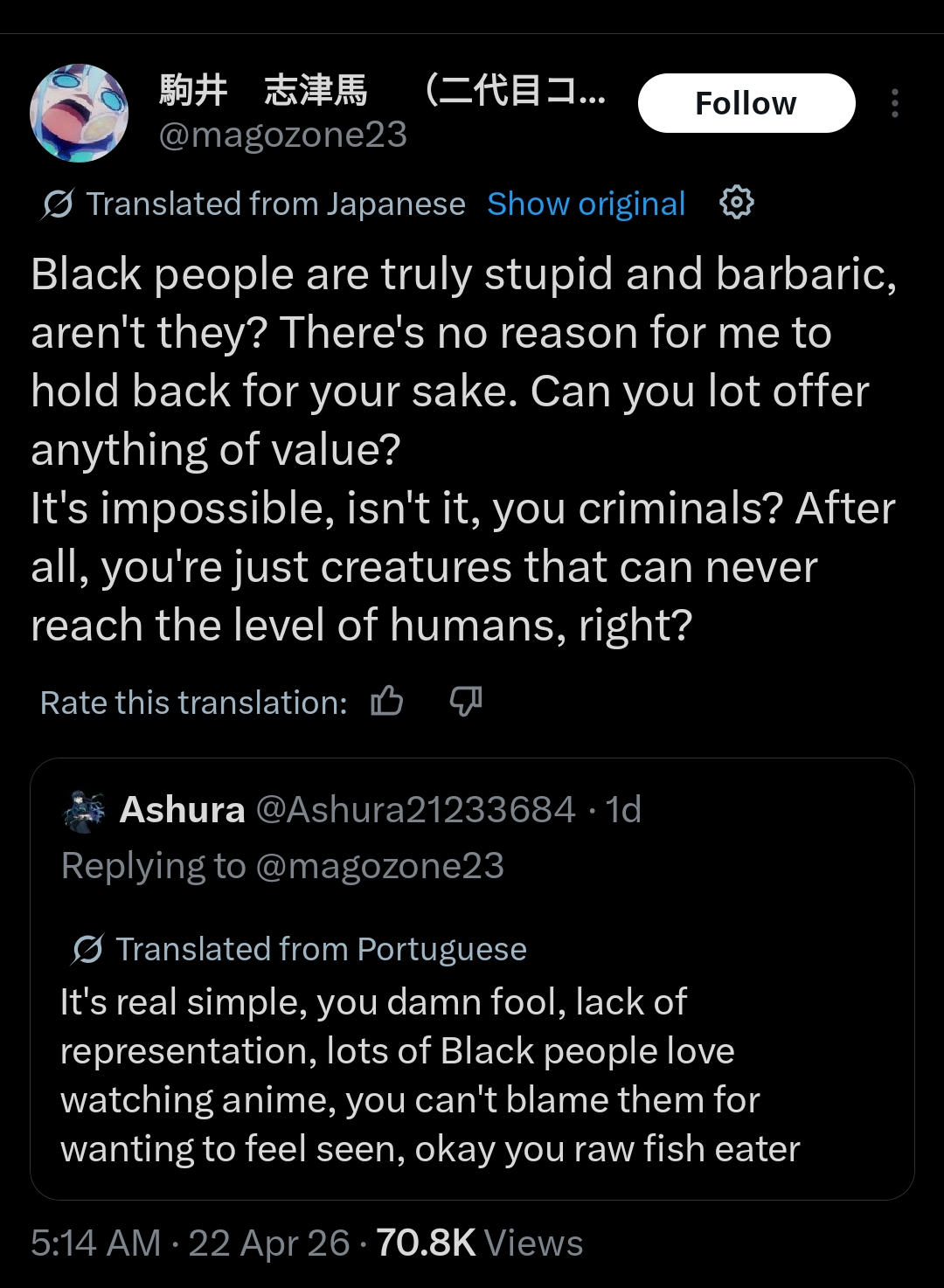Click the translate icon beside "Translated from Portuguese"
The height and width of the screenshot is (1288, 944).
87,949
